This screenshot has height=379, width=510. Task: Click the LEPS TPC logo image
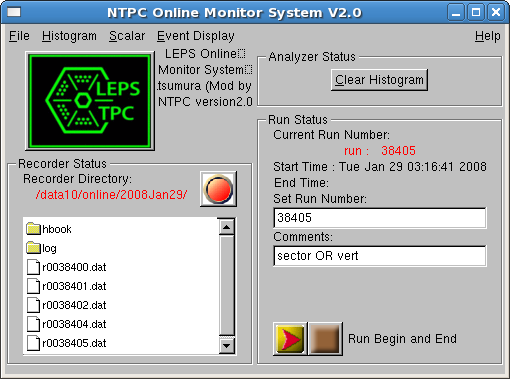coord(90,101)
